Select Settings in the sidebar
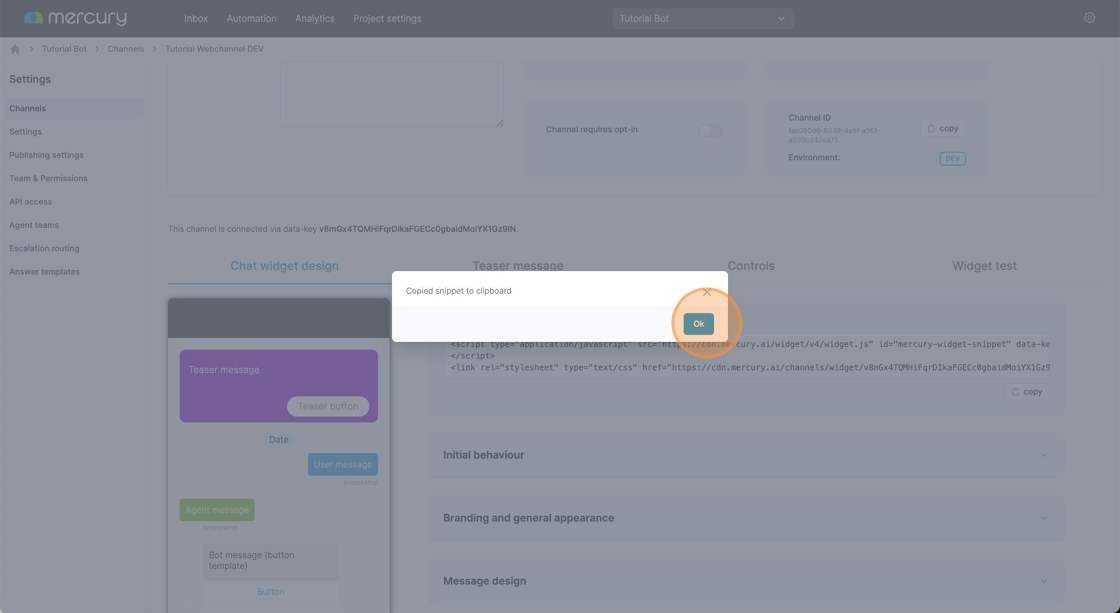This screenshot has width=1120, height=613. pos(26,131)
